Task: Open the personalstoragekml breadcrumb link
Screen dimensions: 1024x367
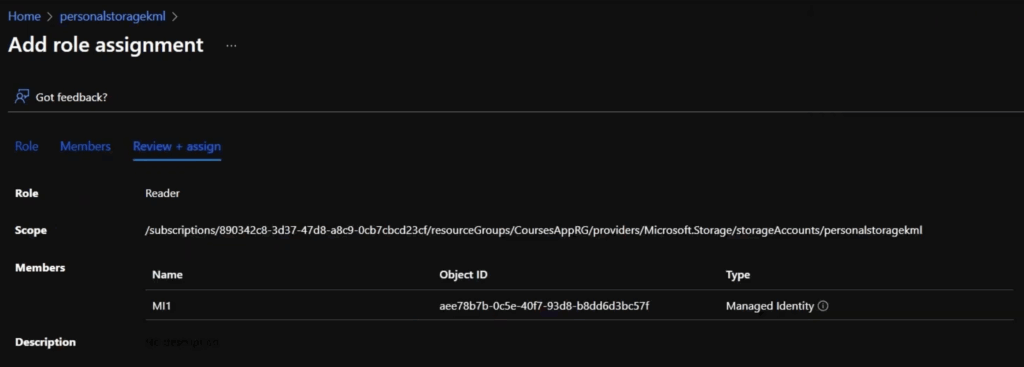Action: tap(113, 16)
